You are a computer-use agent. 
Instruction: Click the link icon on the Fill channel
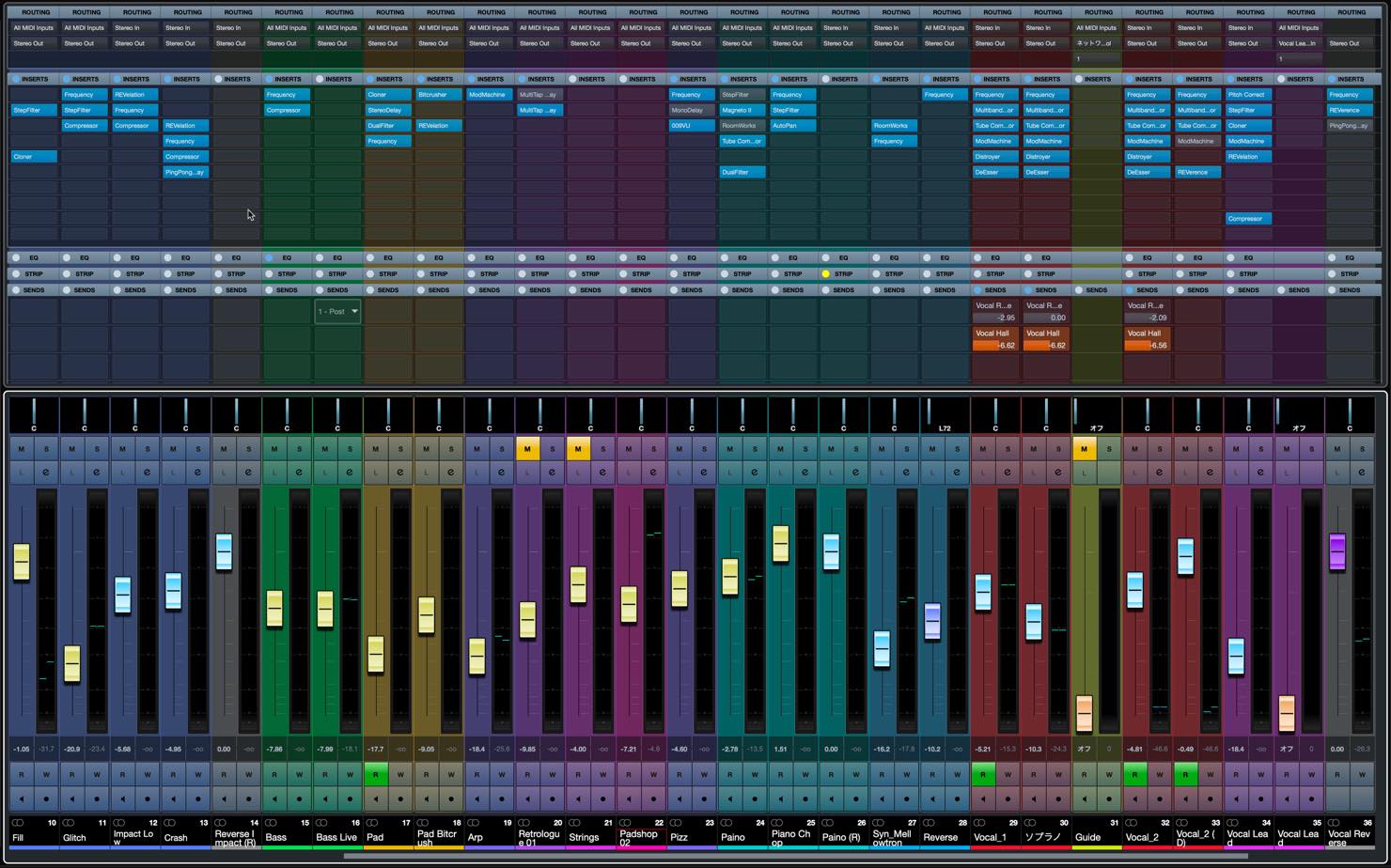[x=17, y=823]
